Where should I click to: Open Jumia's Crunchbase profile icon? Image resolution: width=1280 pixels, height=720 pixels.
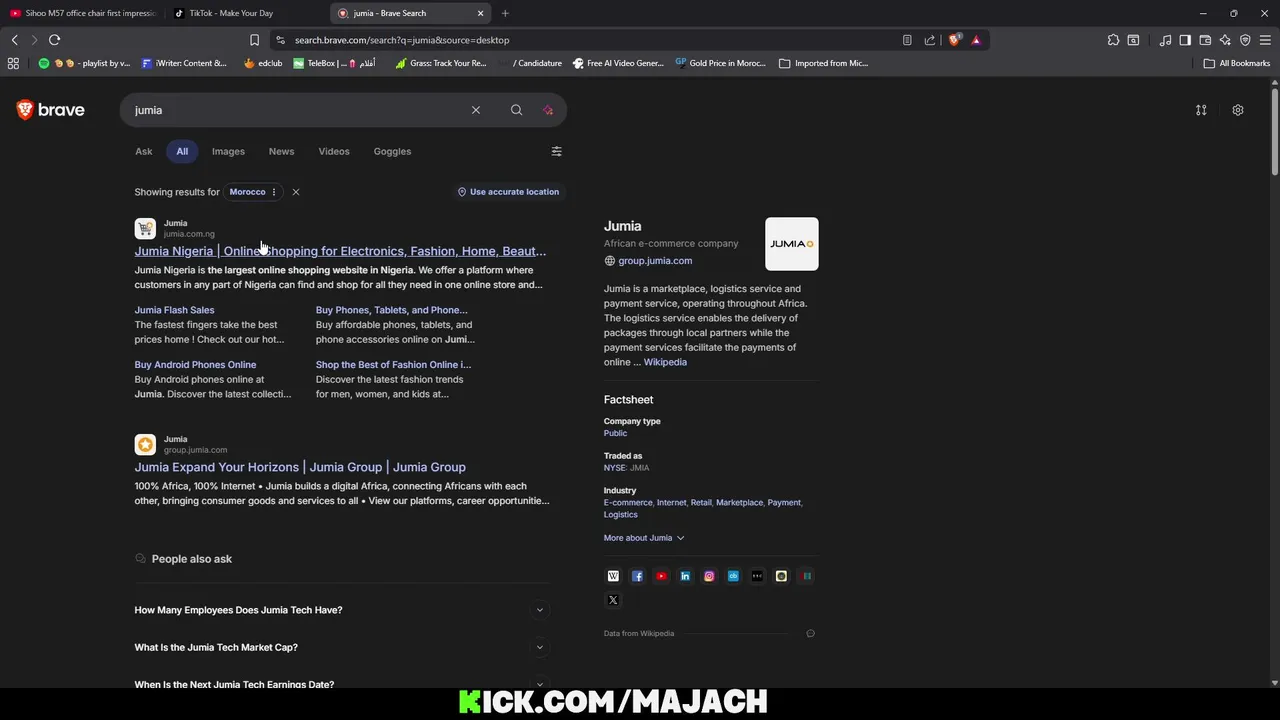pyautogui.click(x=733, y=576)
